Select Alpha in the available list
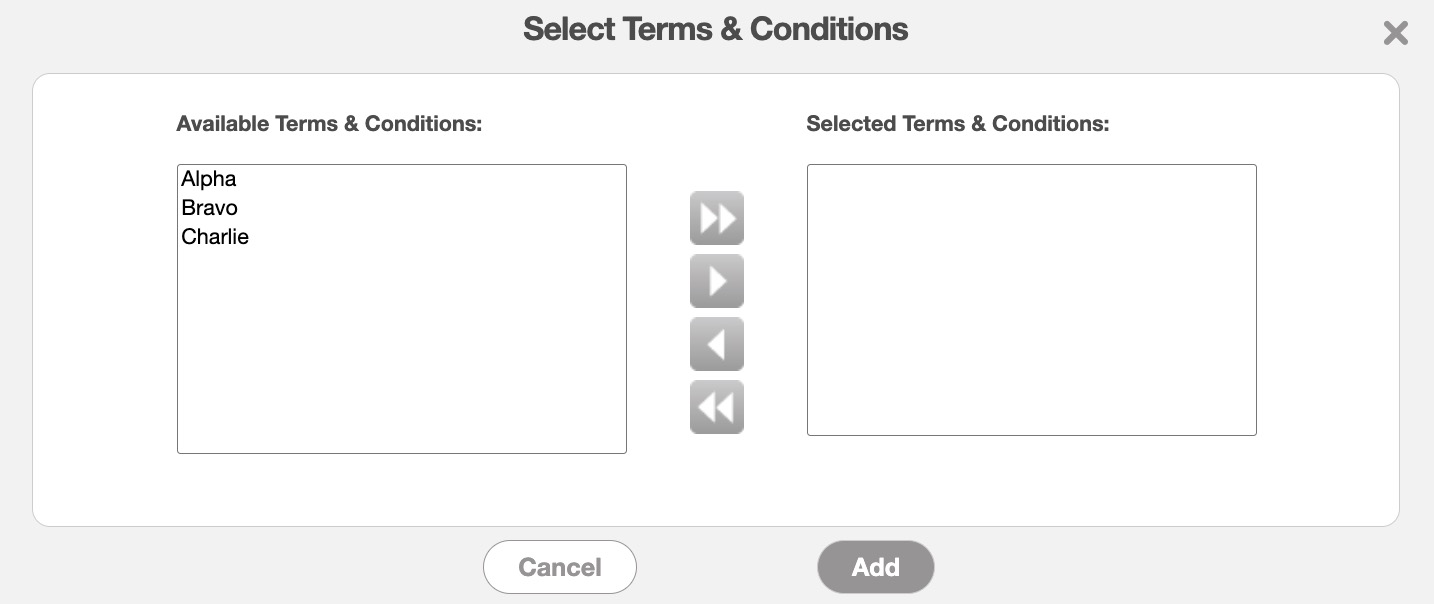The image size is (1434, 604). pyautogui.click(x=209, y=179)
